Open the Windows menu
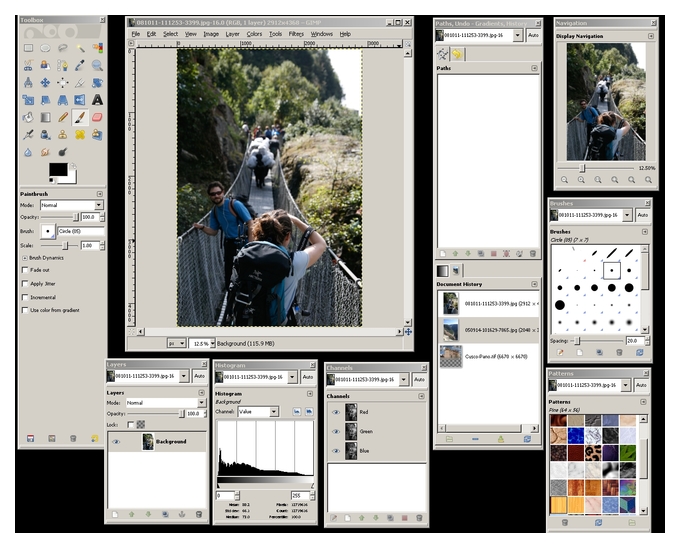Image resolution: width=680 pixels, height=548 pixels. click(x=322, y=34)
